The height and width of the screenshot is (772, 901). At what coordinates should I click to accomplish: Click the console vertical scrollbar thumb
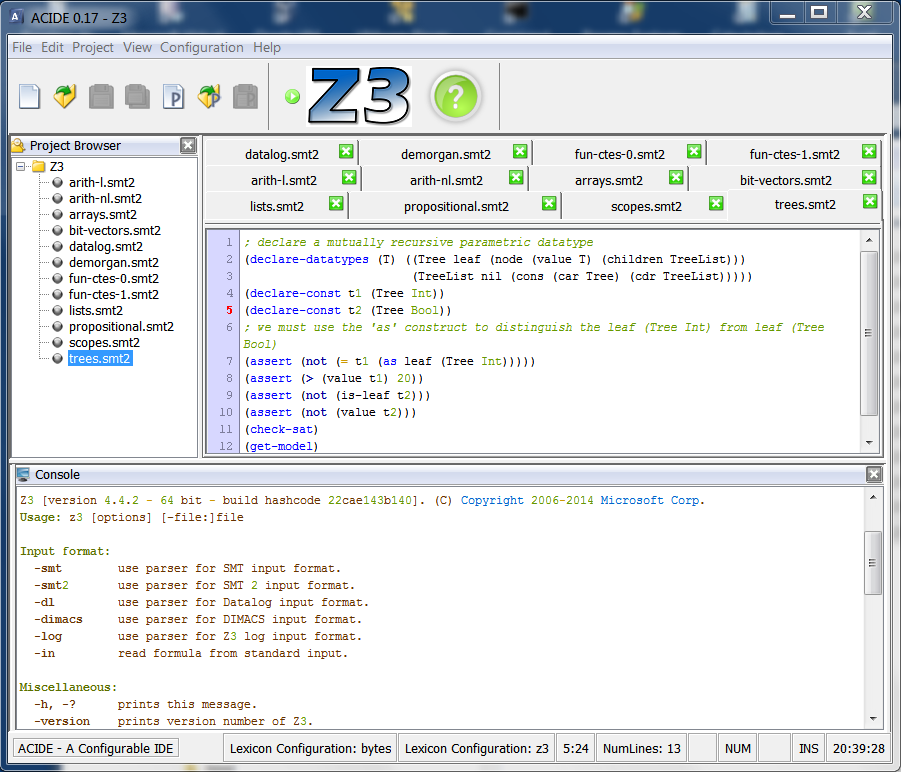click(873, 563)
